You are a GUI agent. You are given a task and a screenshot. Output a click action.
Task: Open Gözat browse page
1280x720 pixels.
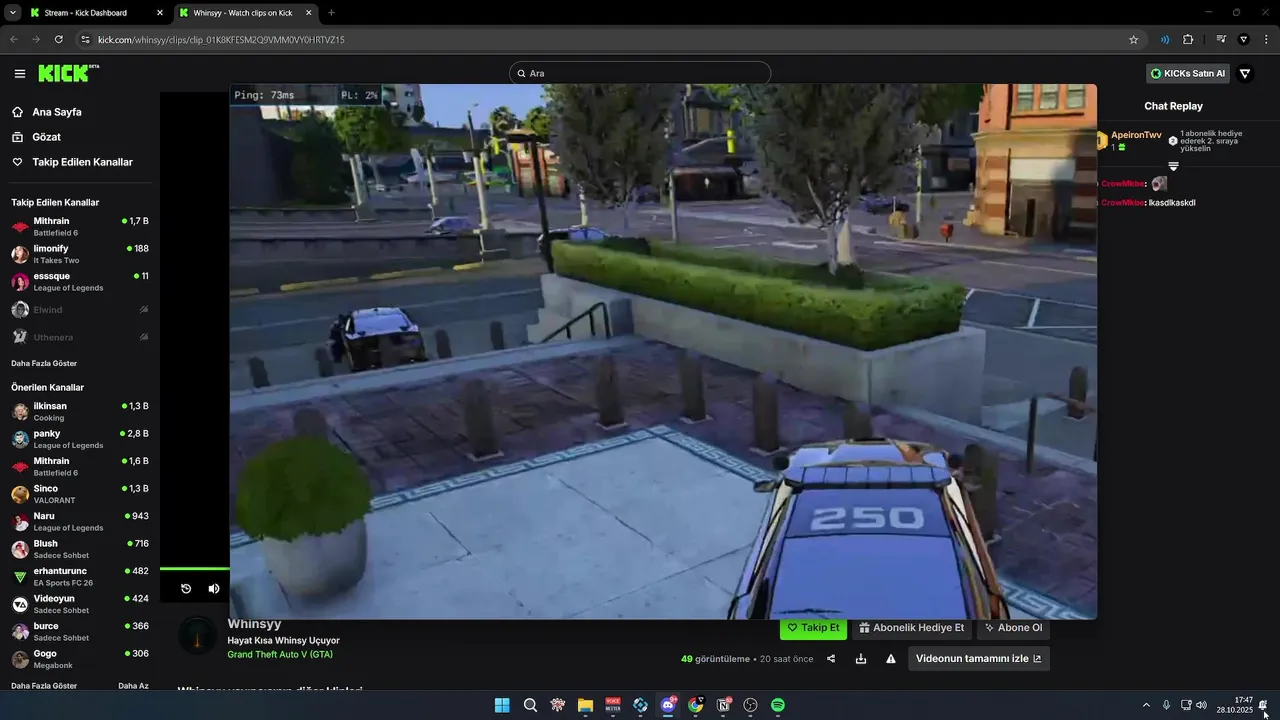tap(36, 137)
